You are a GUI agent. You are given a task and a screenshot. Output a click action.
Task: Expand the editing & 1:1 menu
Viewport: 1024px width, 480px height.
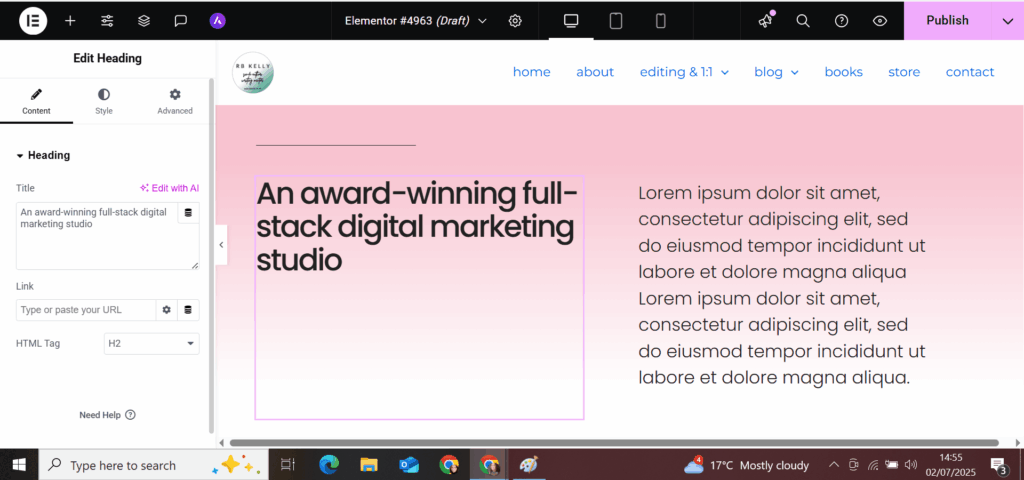click(684, 72)
